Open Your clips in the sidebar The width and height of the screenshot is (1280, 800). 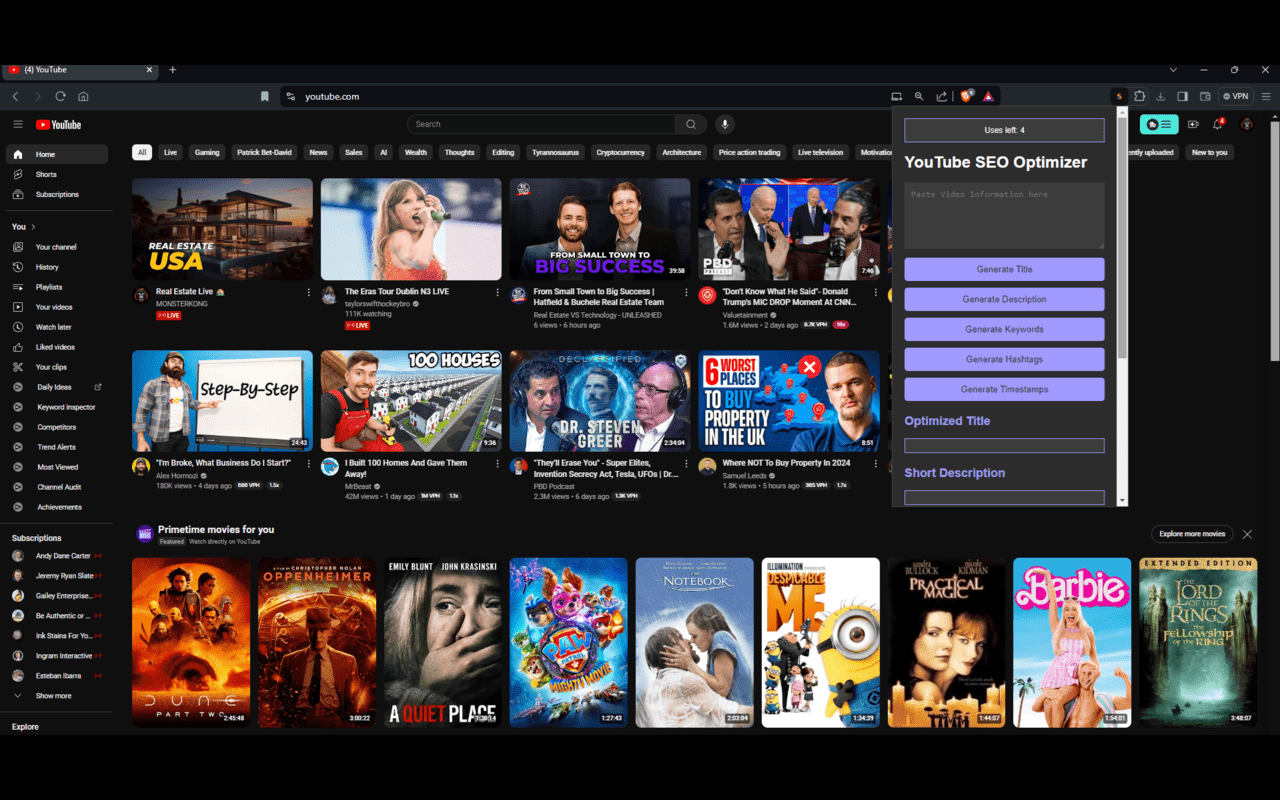click(57, 367)
